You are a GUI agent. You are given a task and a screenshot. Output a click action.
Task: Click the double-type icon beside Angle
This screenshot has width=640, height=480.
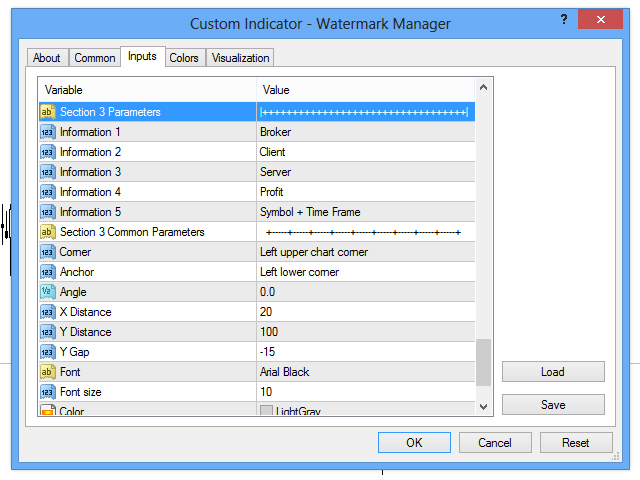[x=48, y=292]
